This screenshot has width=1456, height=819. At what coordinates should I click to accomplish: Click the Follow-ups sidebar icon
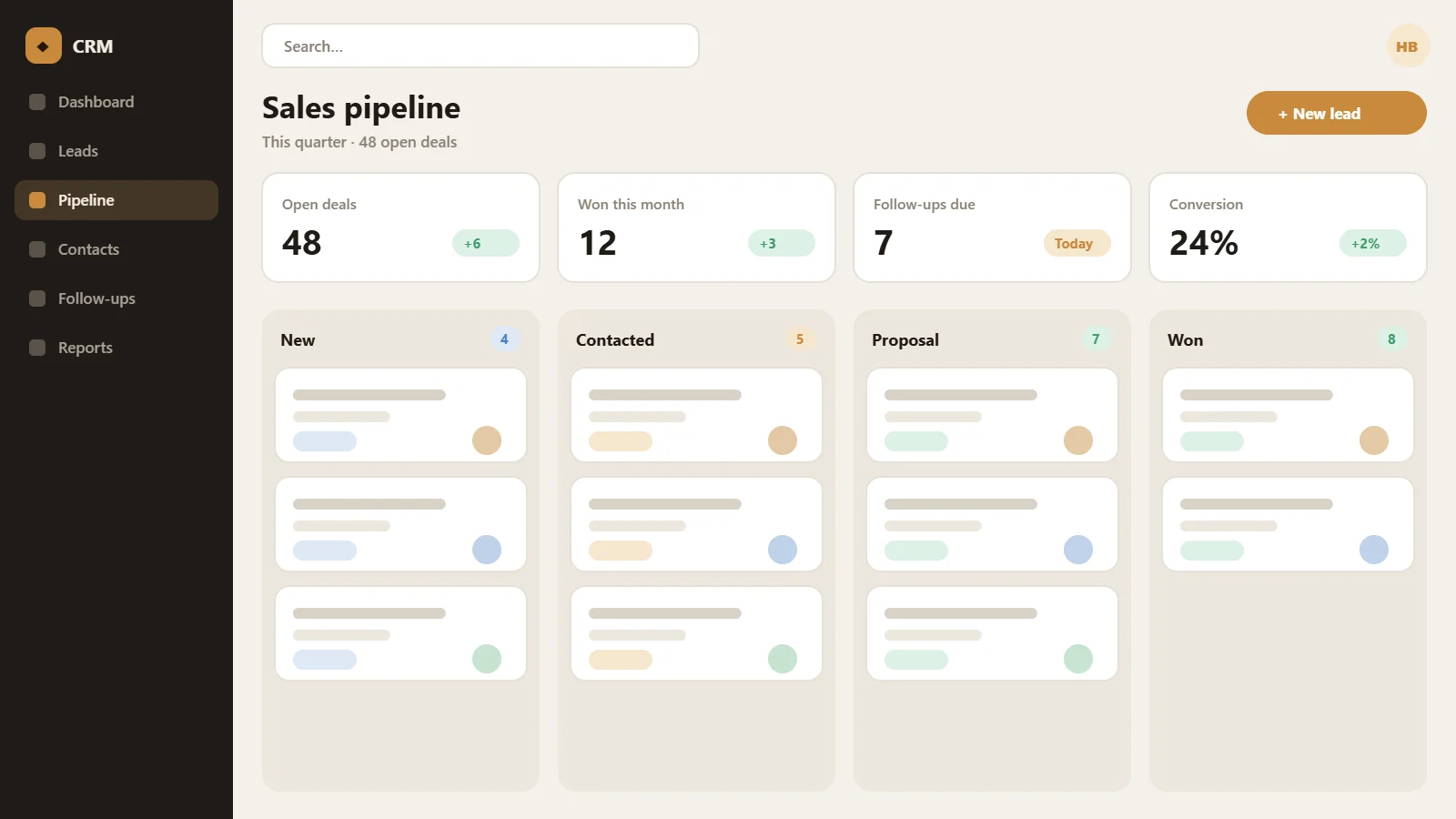point(37,298)
